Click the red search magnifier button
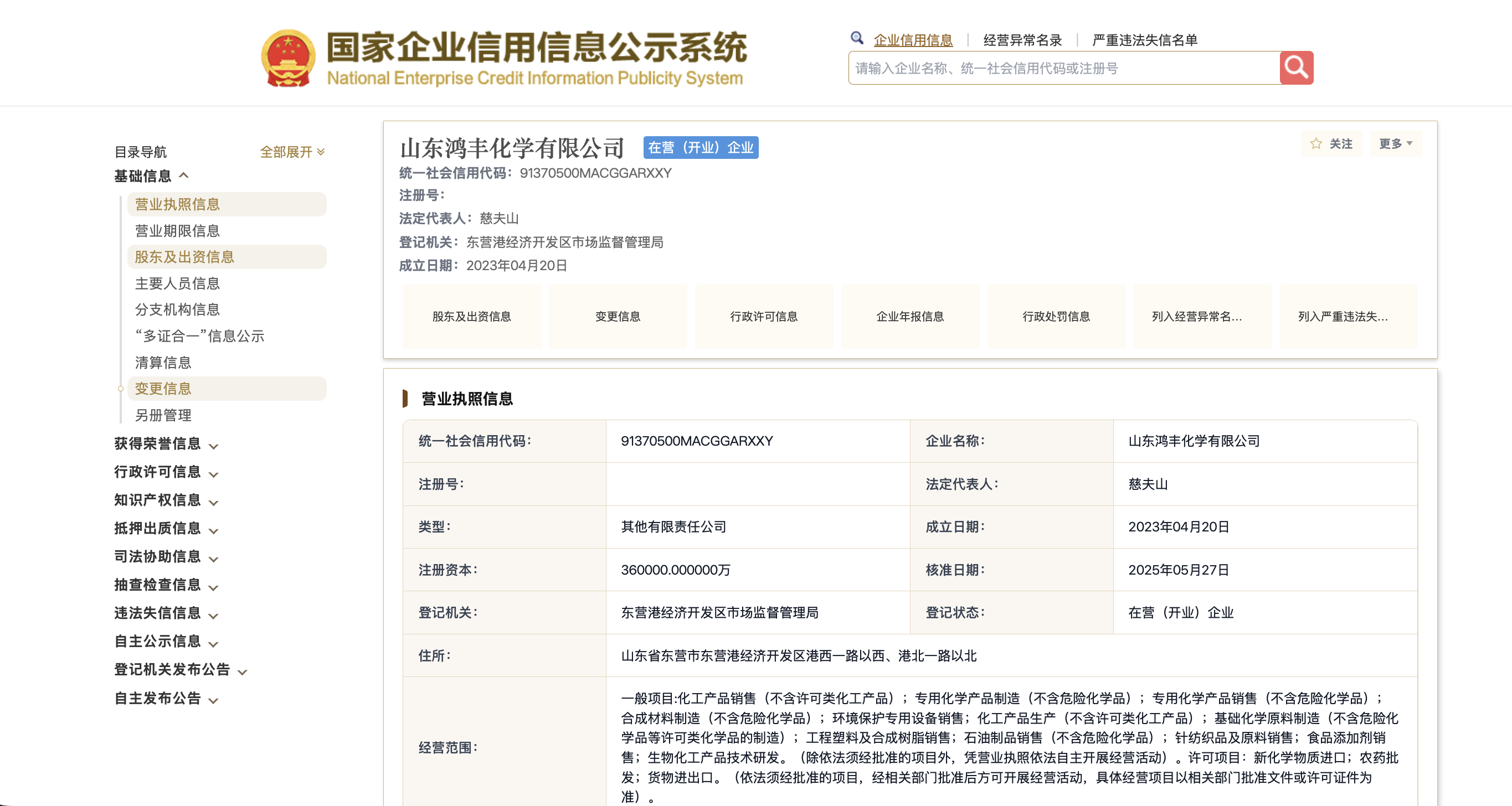Screen dimensions: 1512x806 [1296, 68]
